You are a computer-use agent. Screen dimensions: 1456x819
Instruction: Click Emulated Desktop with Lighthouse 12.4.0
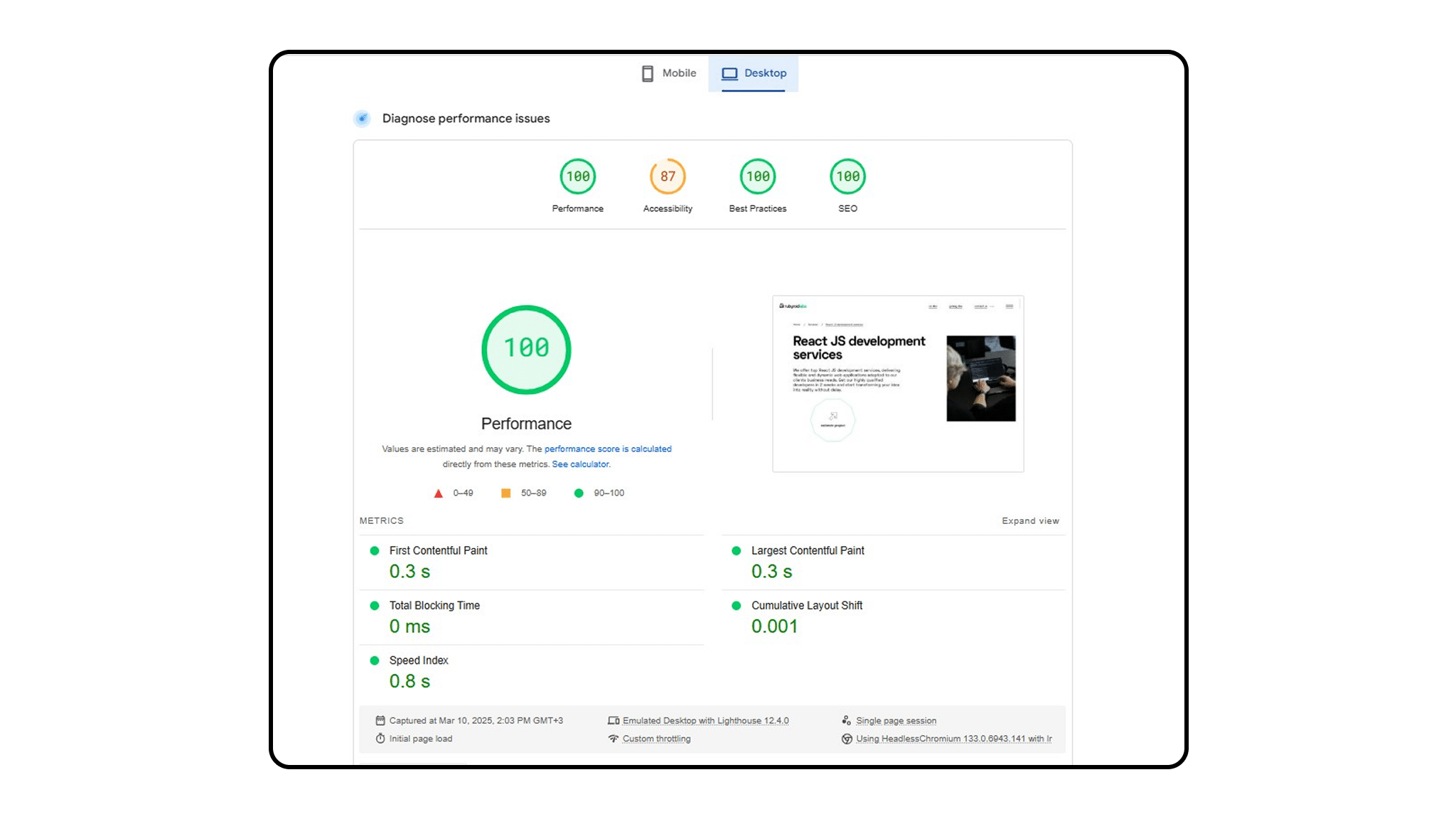pos(705,721)
